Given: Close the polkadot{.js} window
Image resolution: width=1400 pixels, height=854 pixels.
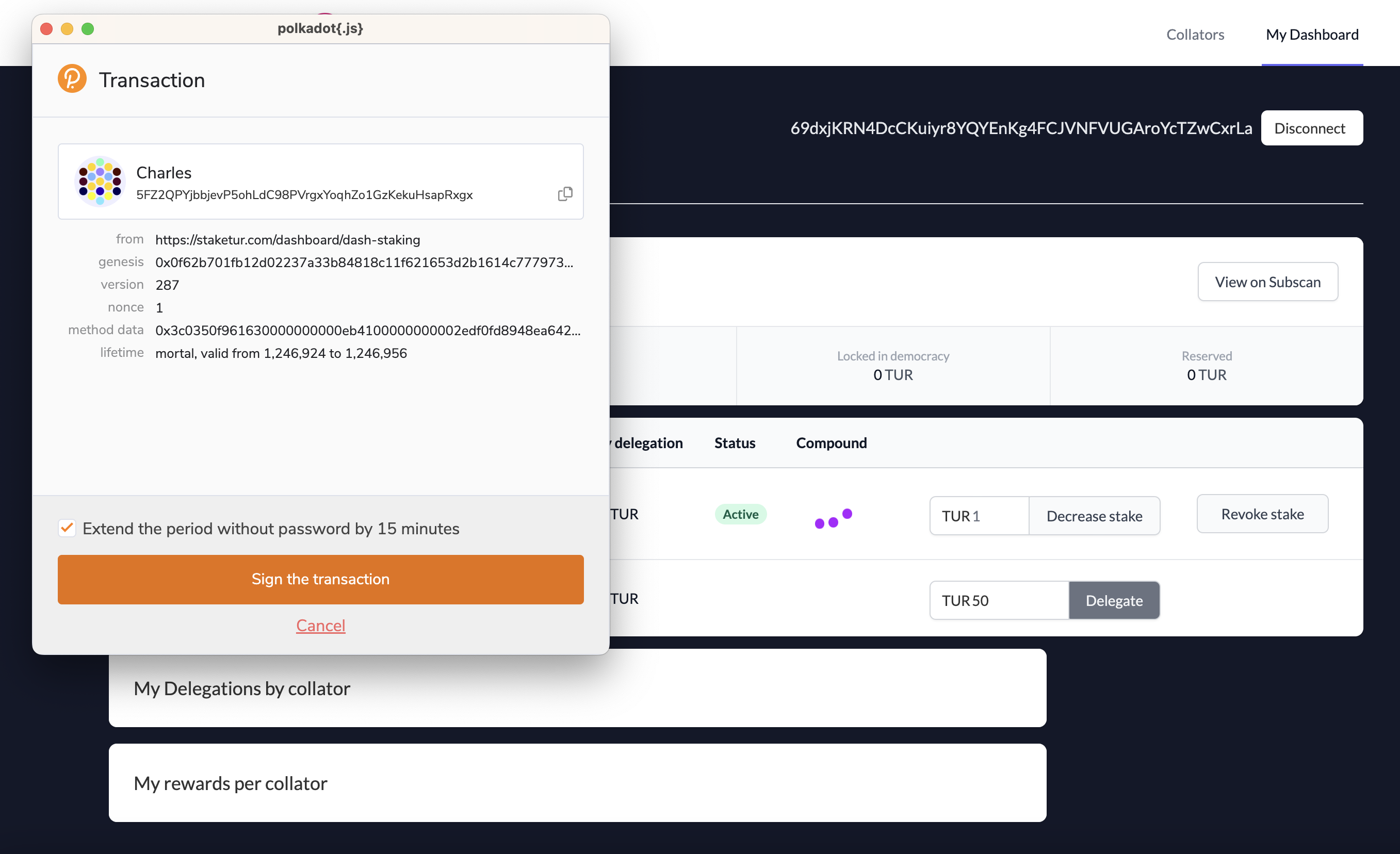Looking at the screenshot, I should coord(46,28).
